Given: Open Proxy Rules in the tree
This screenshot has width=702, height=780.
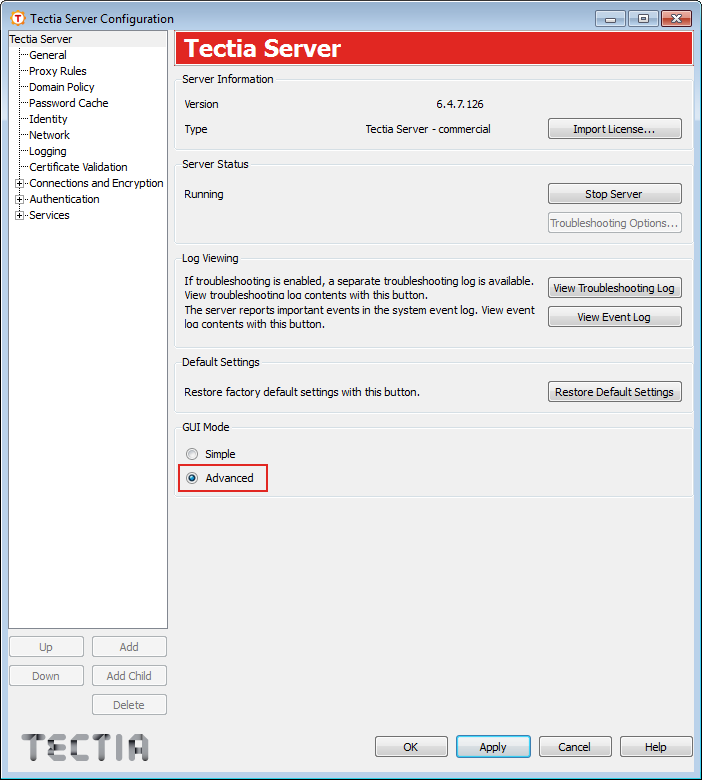Looking at the screenshot, I should [x=58, y=71].
